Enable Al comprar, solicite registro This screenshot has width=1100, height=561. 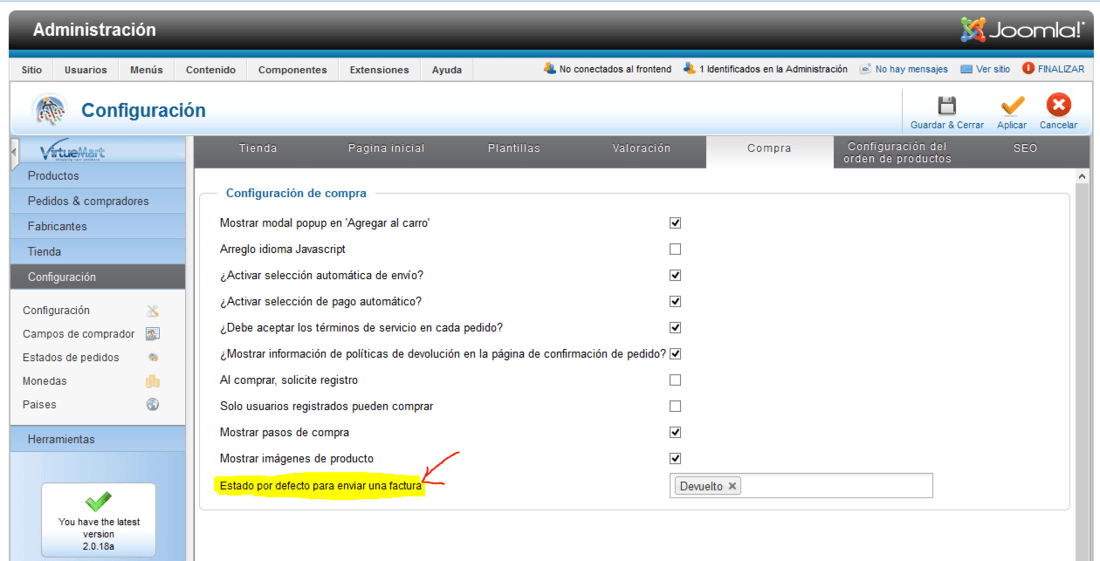click(x=675, y=380)
